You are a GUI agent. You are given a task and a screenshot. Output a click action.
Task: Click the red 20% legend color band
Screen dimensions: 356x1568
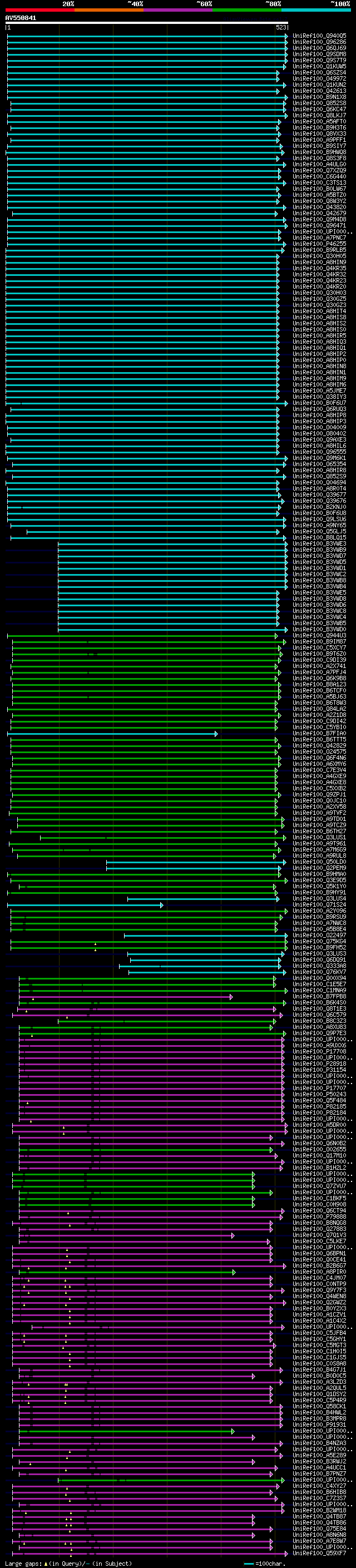(x=39, y=10)
